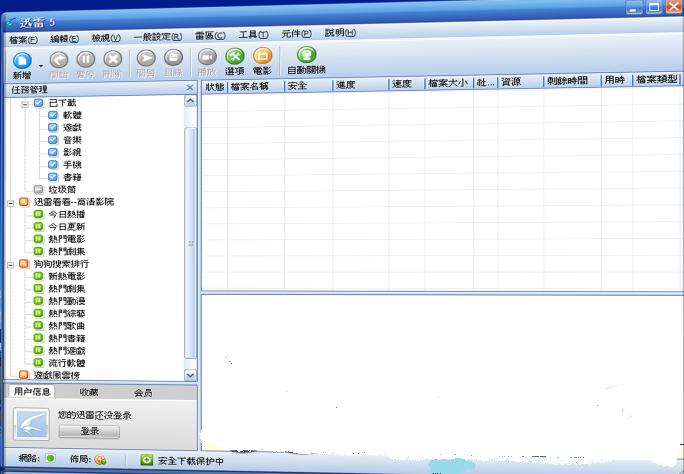684x474 pixels.
Task: Open the dropdown arrow beside 新增
Action: [41, 66]
